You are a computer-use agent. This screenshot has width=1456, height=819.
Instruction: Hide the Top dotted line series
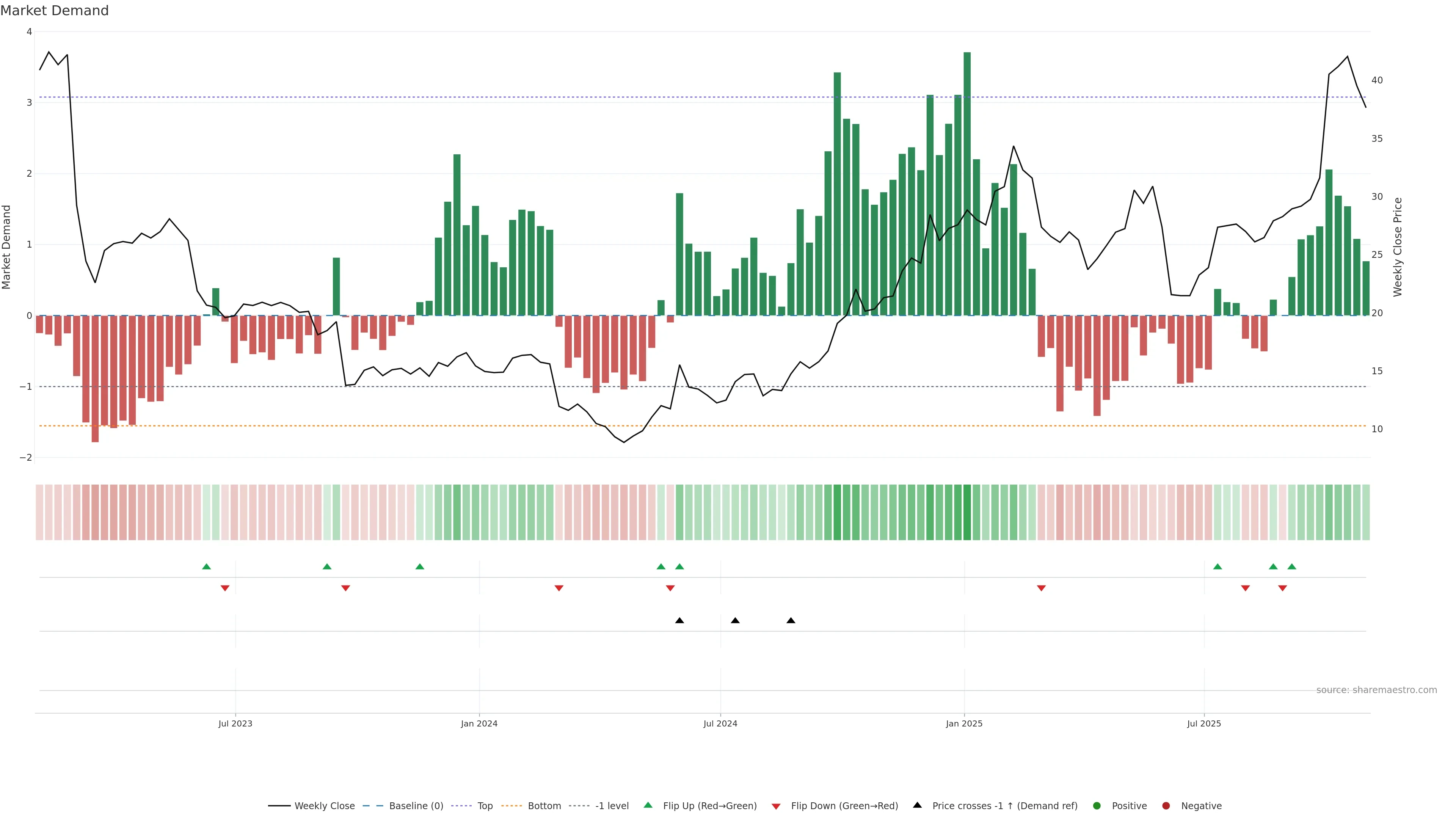pyautogui.click(x=485, y=806)
